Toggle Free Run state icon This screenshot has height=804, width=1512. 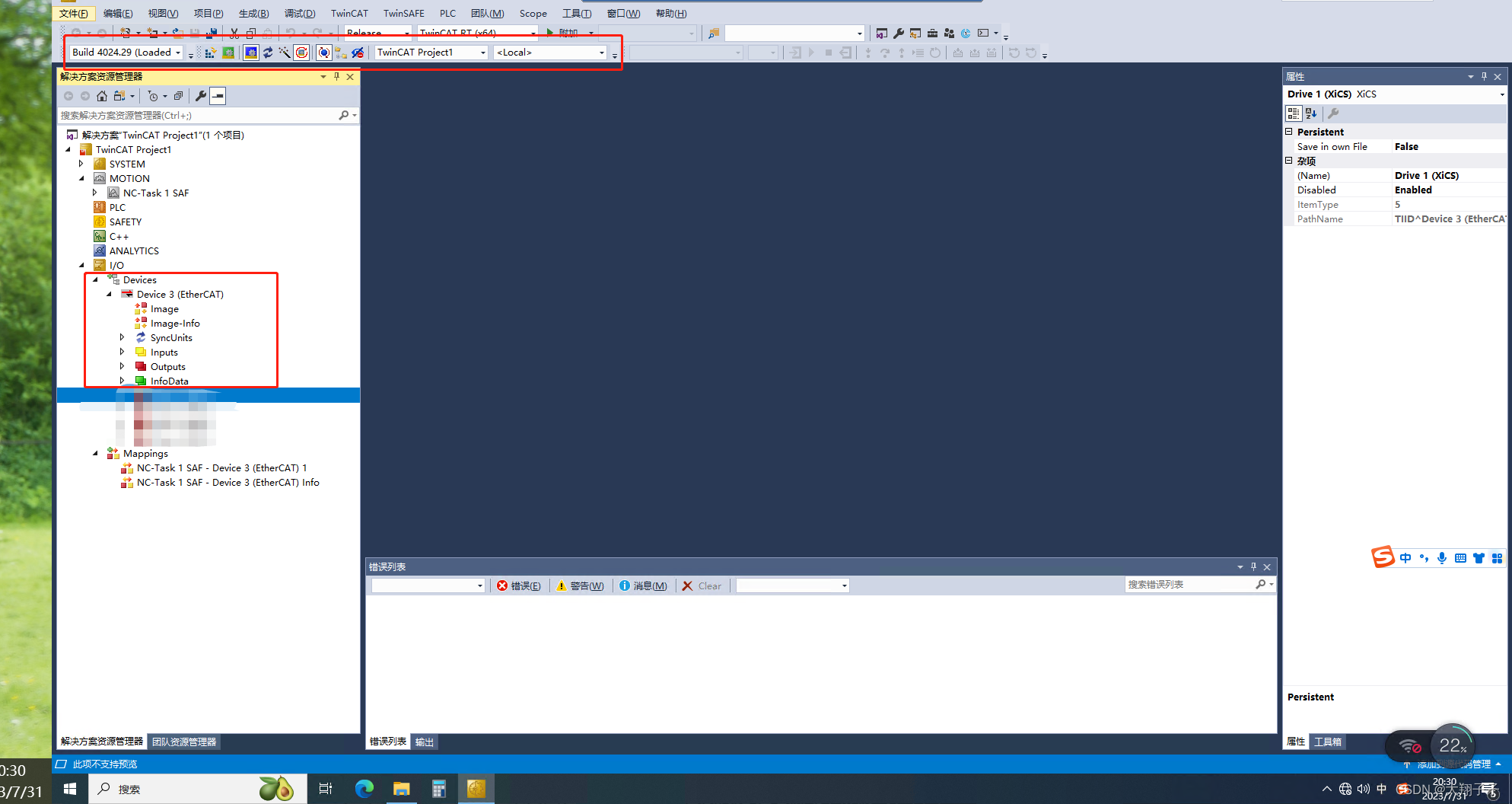301,53
